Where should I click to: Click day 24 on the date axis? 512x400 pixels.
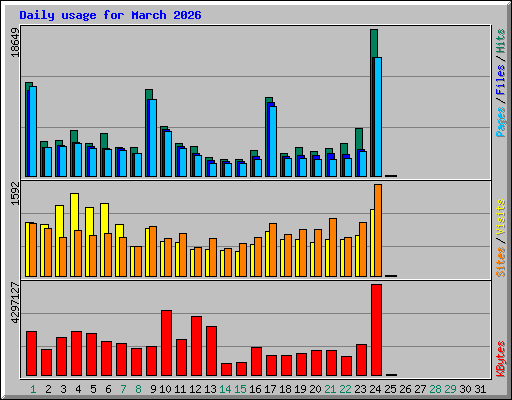click(375, 389)
